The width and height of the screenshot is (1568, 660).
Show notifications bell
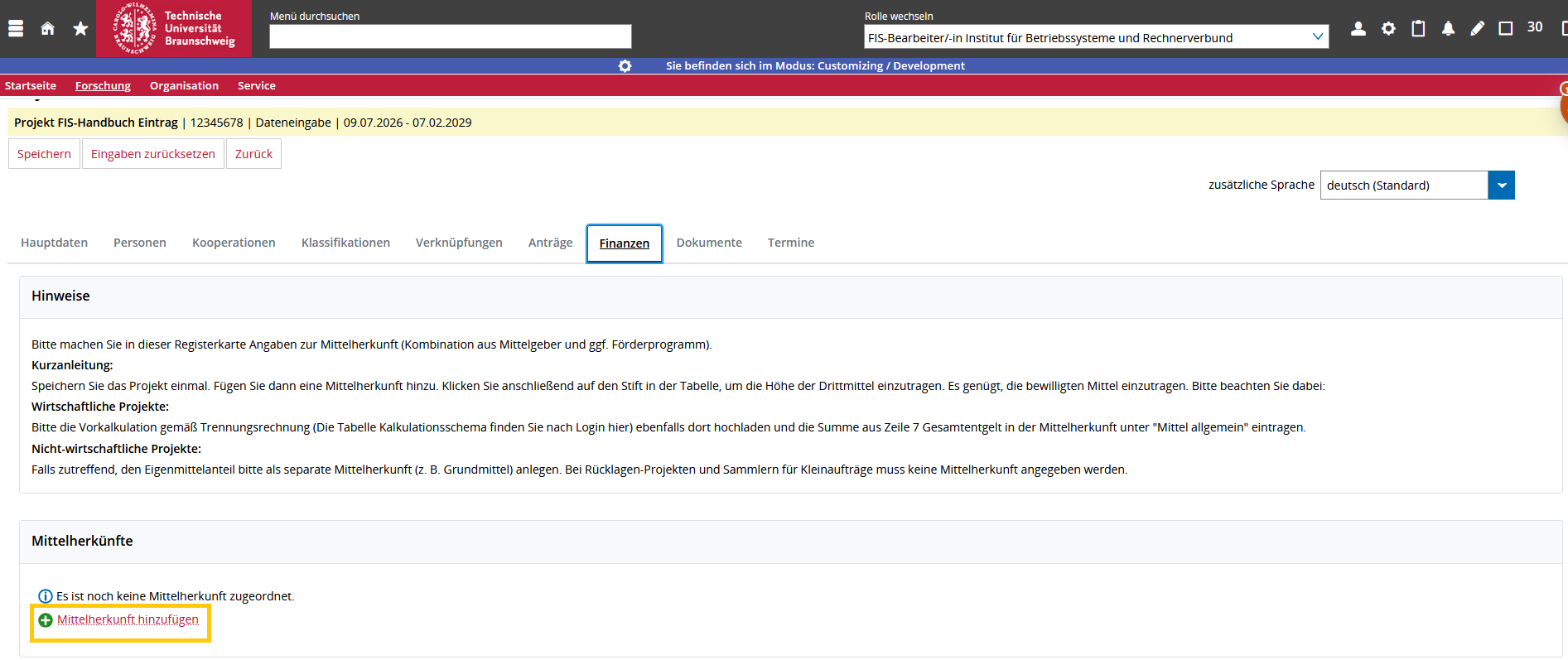(1448, 29)
